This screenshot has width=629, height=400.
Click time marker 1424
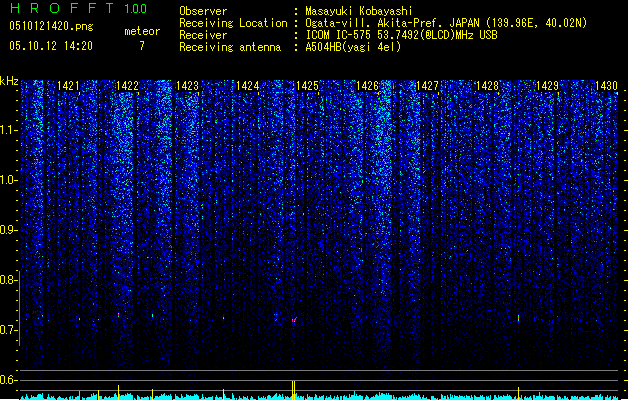(248, 85)
